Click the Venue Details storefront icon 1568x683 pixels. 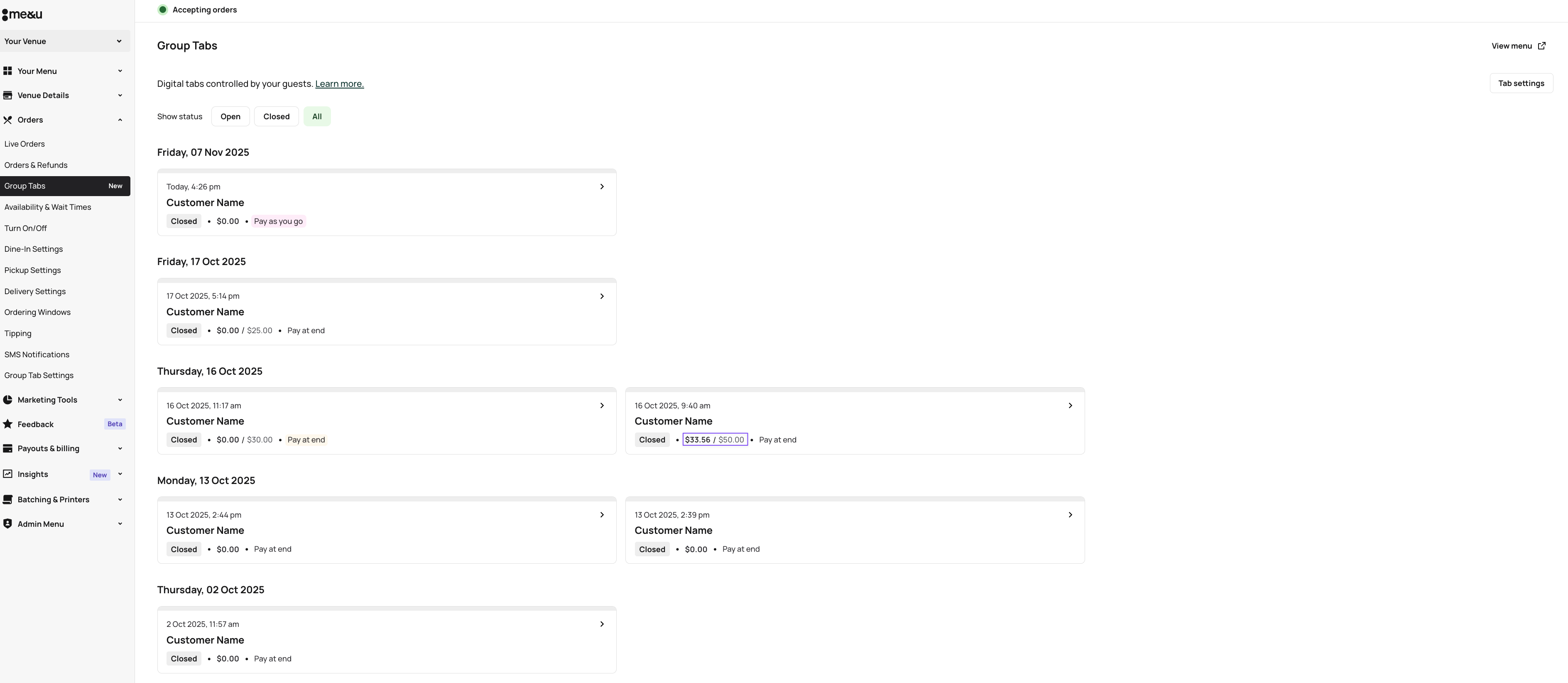(8, 96)
